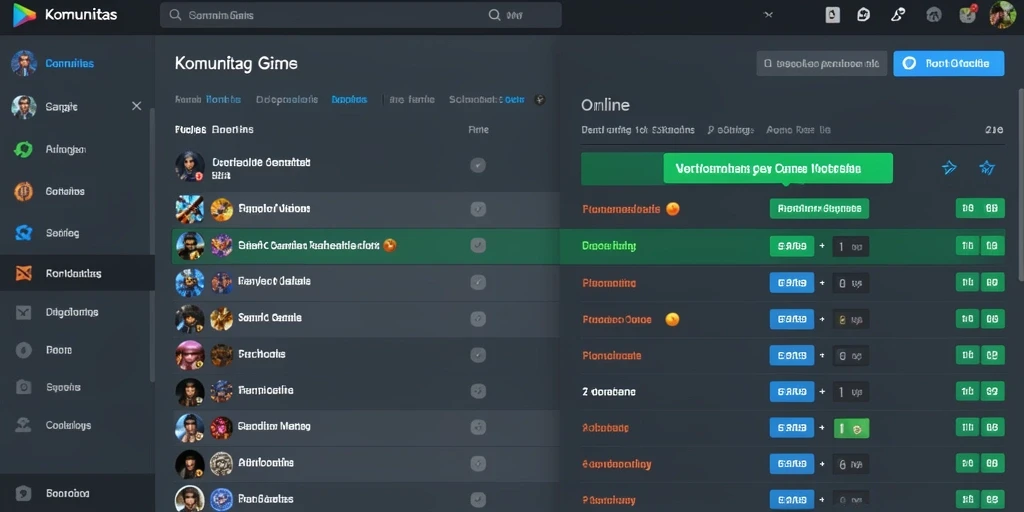Switch to the first tab under Komunitag Gime

click(x=208, y=100)
